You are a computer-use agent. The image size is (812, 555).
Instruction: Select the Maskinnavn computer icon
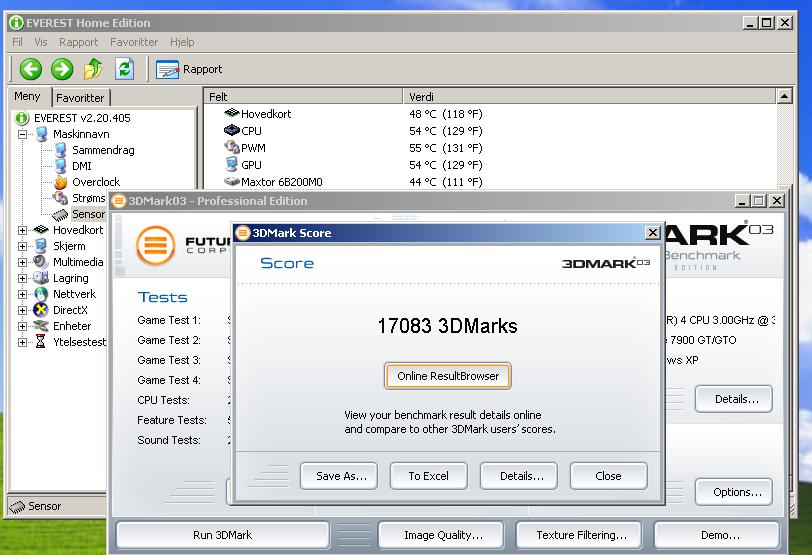(x=42, y=134)
